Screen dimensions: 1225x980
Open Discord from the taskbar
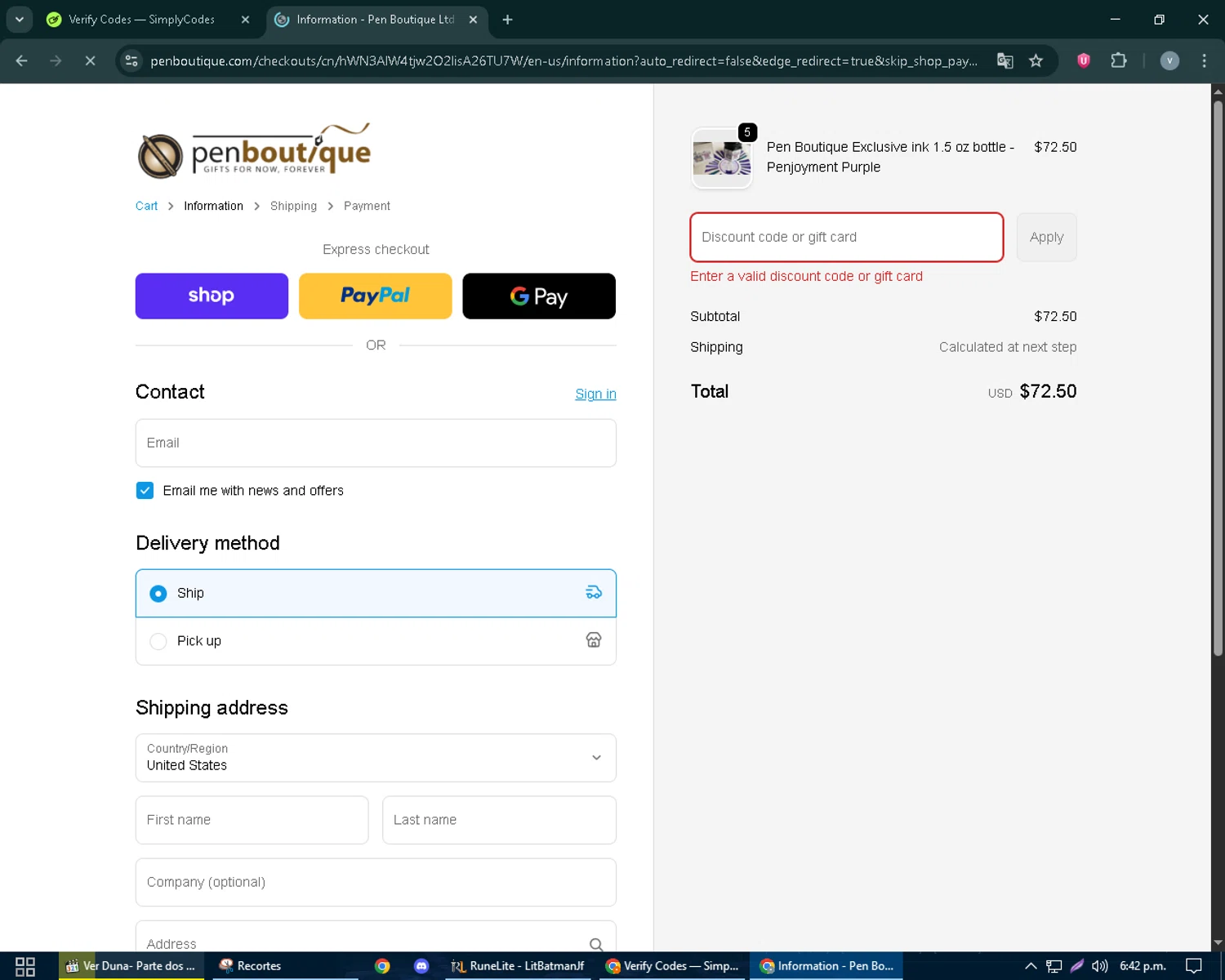(x=421, y=966)
